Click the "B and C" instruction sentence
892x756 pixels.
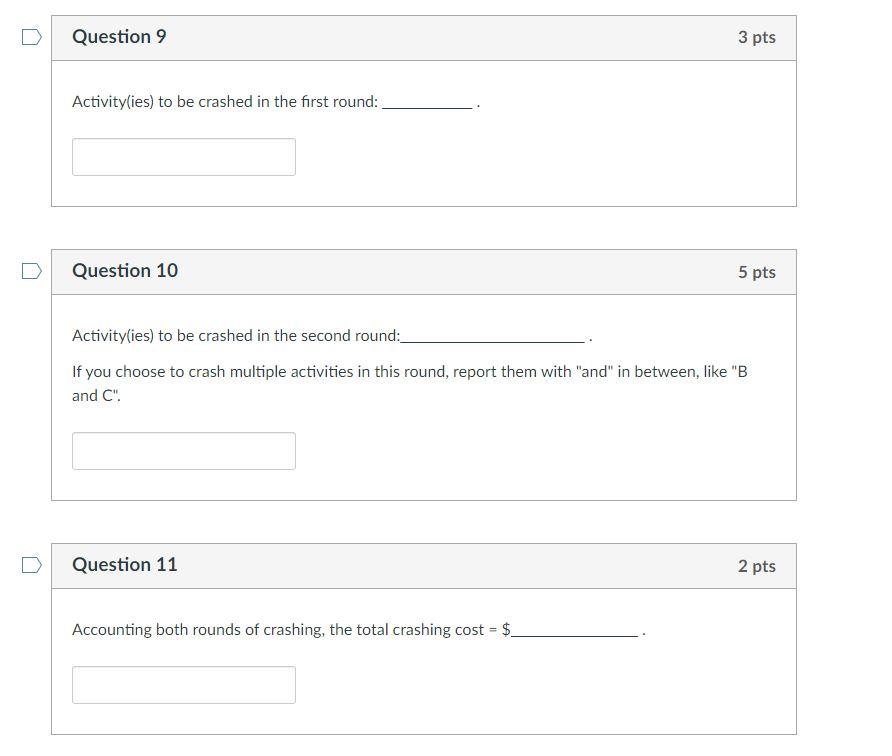[409, 383]
